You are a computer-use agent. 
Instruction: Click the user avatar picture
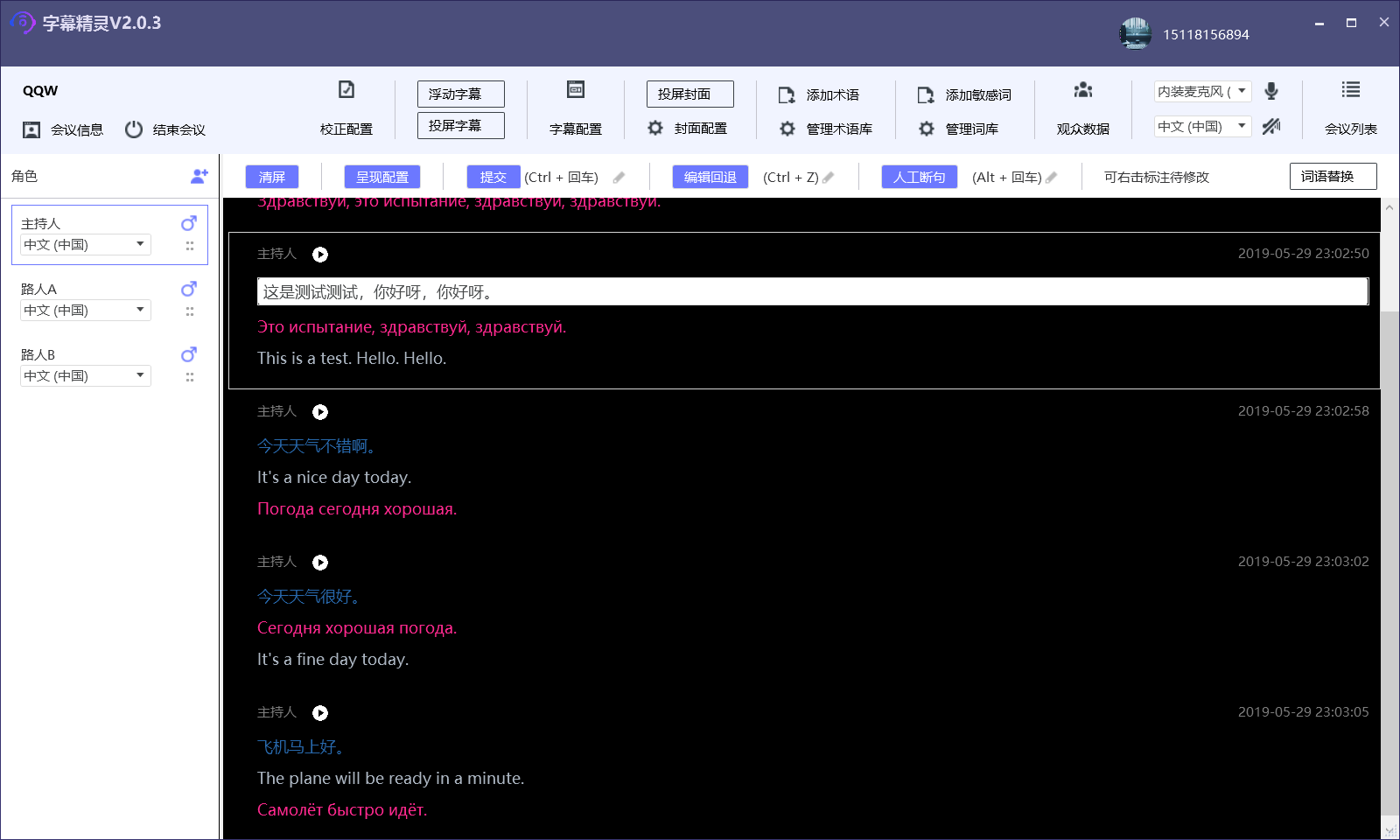point(1135,34)
